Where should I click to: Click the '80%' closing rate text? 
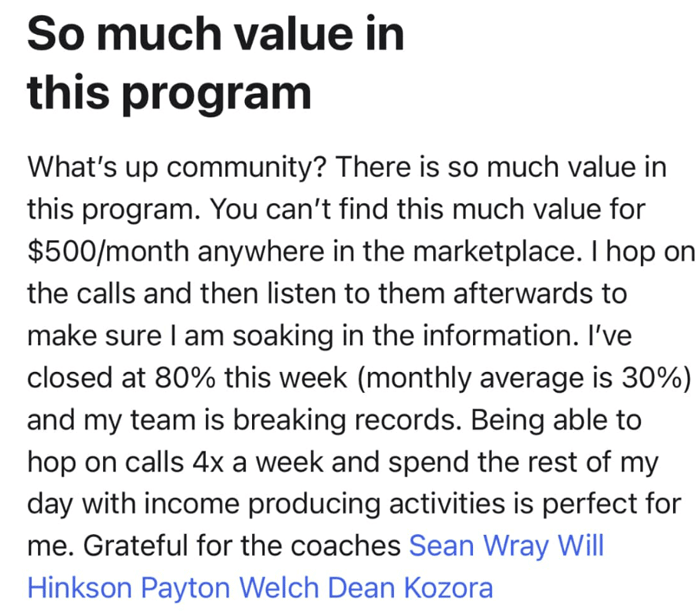[185, 378]
